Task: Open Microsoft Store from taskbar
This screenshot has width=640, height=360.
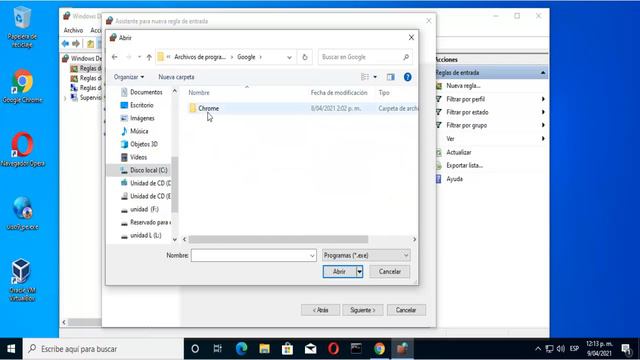Action: (287, 349)
